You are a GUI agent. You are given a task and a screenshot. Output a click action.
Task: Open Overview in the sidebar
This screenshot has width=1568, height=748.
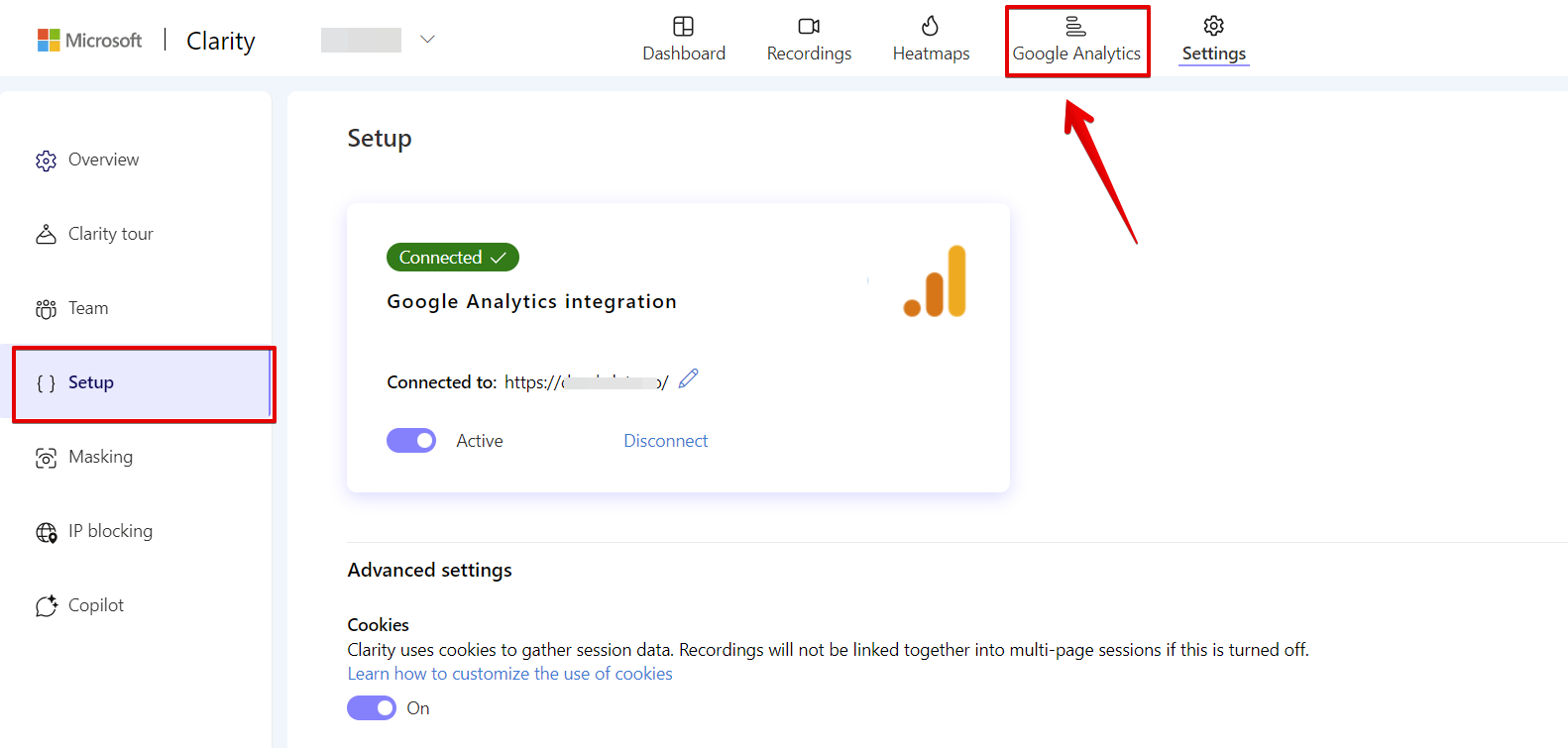(x=103, y=160)
